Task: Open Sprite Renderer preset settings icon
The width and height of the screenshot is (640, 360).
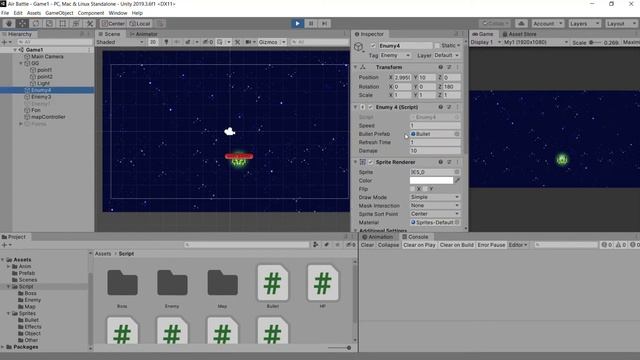Action: (449, 162)
